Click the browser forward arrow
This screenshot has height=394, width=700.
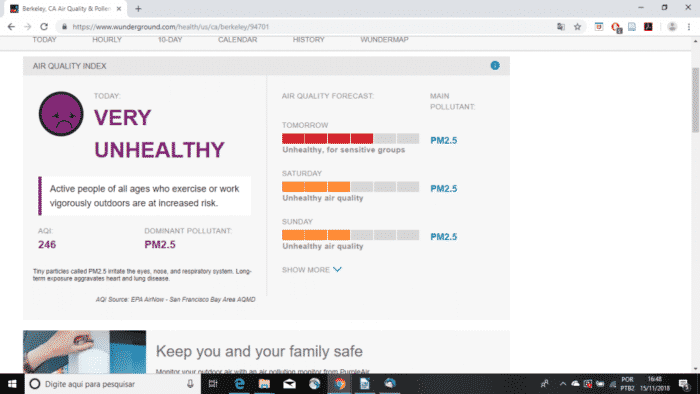(28, 27)
